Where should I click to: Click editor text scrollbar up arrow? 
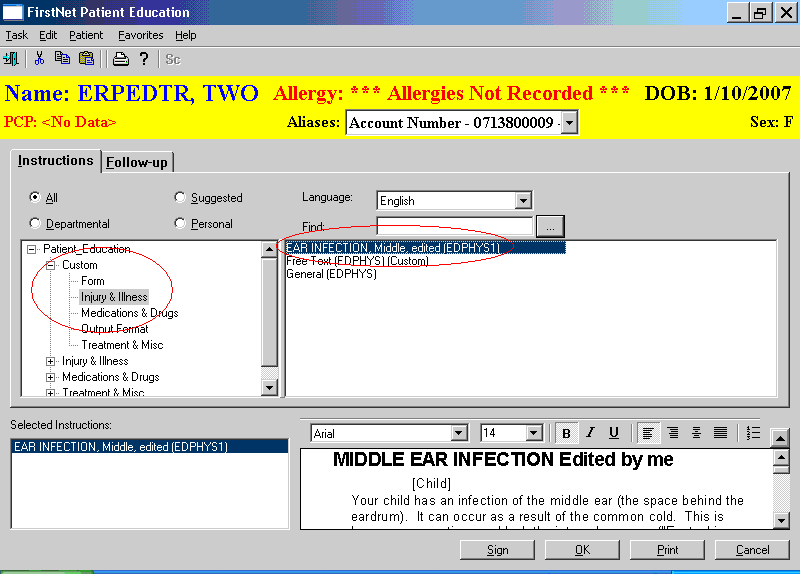coord(781,457)
